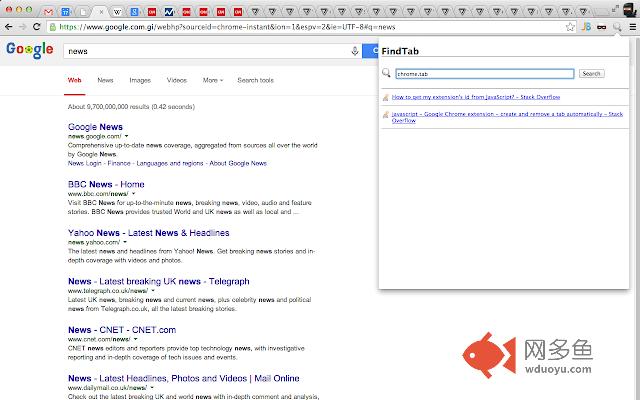The width and height of the screenshot is (640, 400).
Task: Open the Chrome hamburger menu
Action: pos(630,27)
